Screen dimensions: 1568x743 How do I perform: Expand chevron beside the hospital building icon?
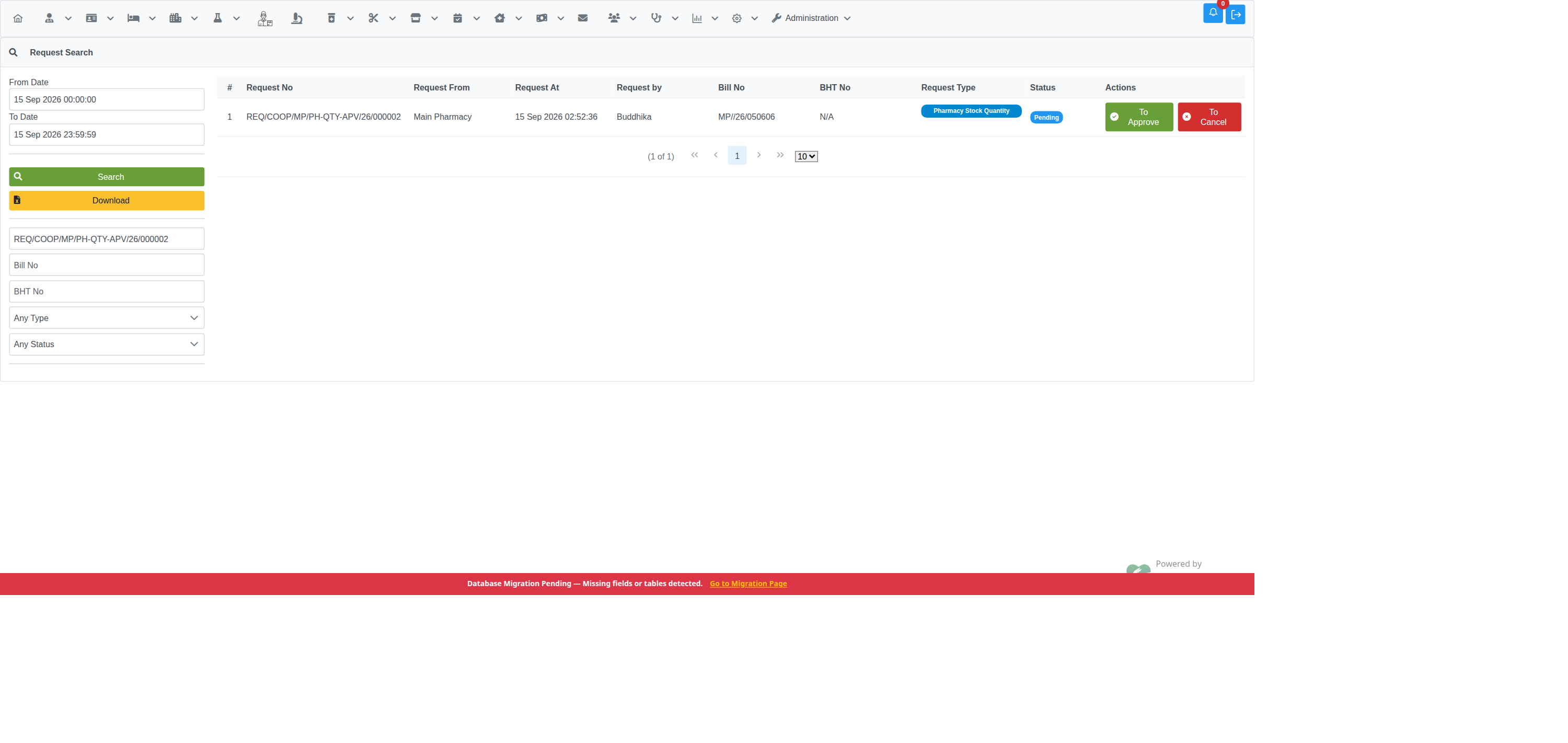click(195, 18)
